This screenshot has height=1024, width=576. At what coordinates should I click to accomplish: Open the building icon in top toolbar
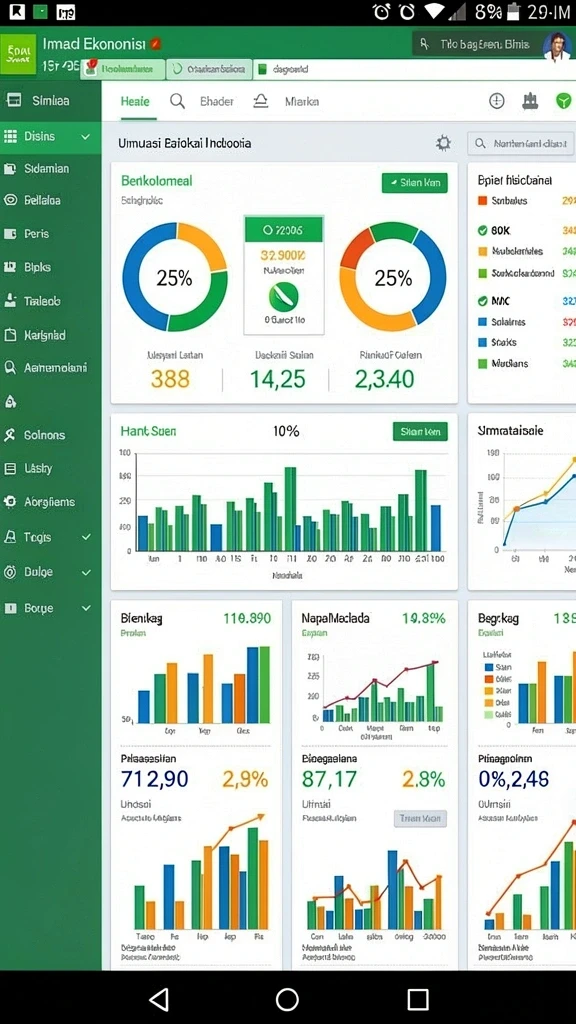tap(530, 101)
